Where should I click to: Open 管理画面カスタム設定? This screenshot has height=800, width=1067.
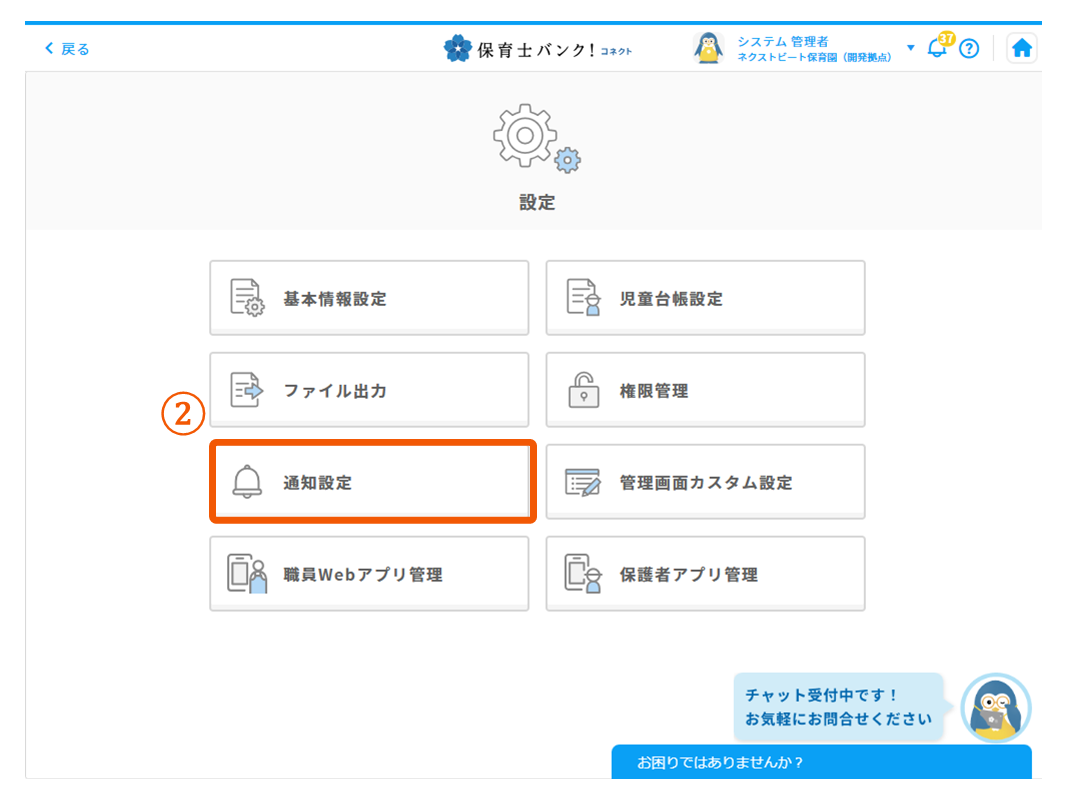tap(705, 482)
